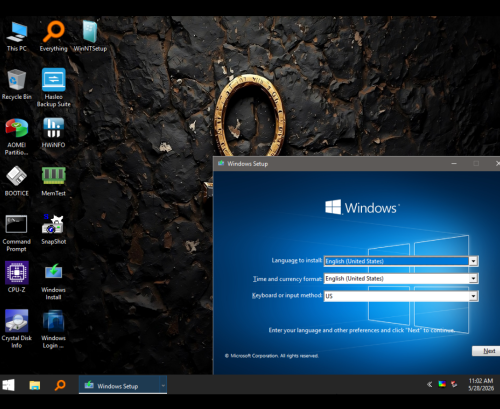This screenshot has width=500, height=409.
Task: Open Hasleo Backup Suite icon
Action: pos(53,87)
